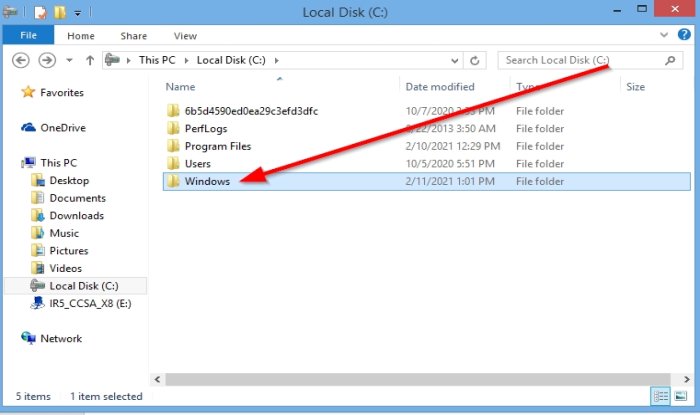The image size is (700, 415).
Task: Click the horizontal scrollbar left arrow
Action: 157,379
